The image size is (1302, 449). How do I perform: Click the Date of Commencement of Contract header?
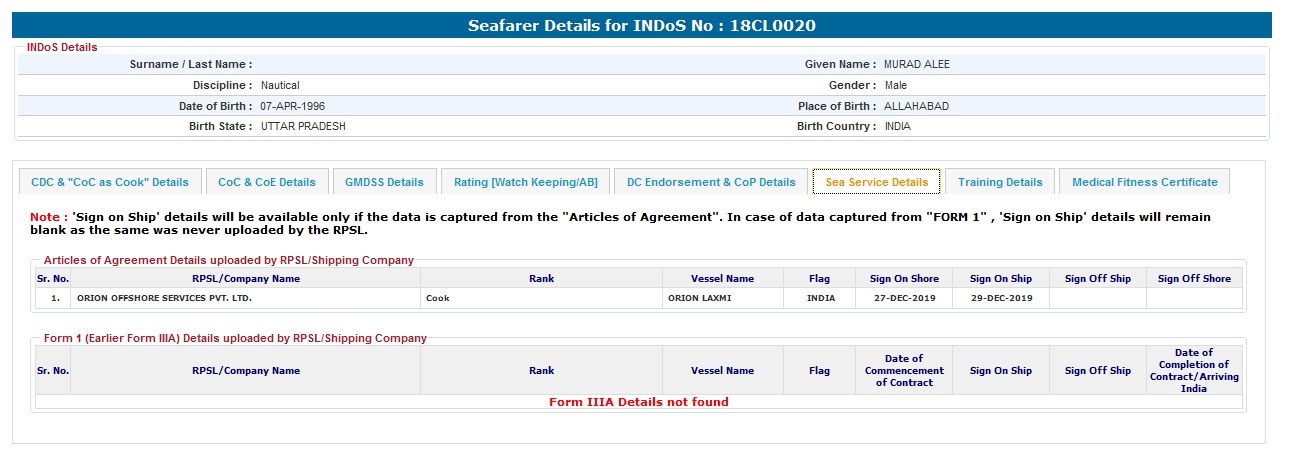904,370
